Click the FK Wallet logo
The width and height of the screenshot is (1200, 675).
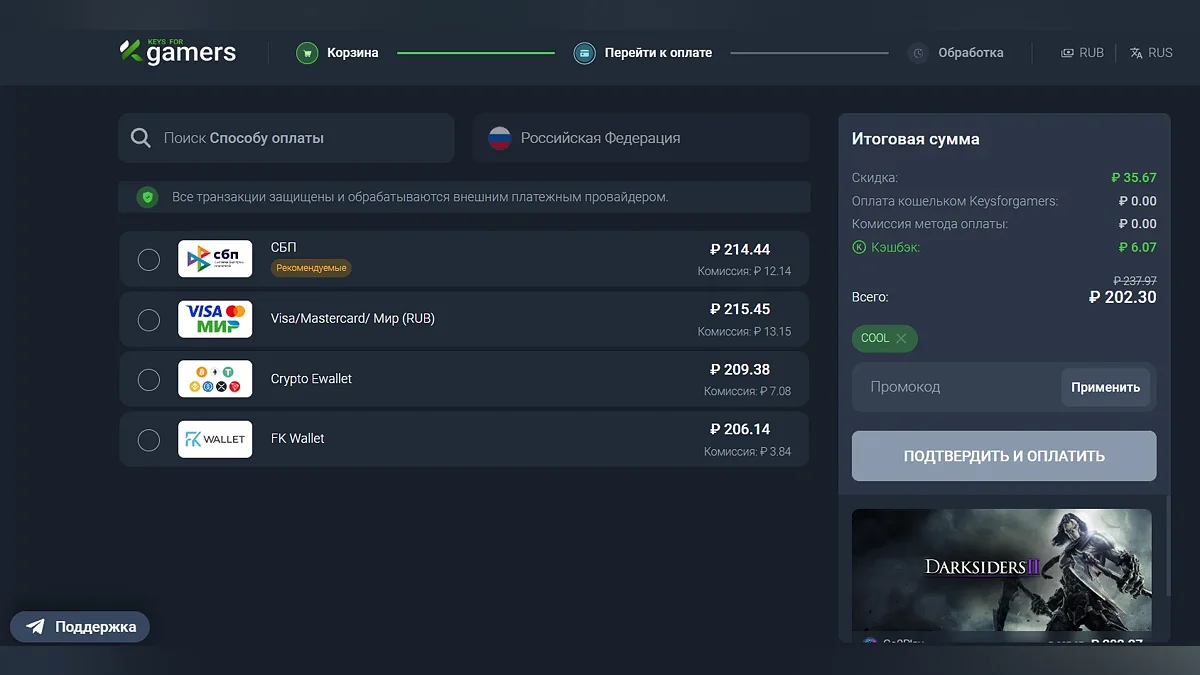click(x=215, y=439)
